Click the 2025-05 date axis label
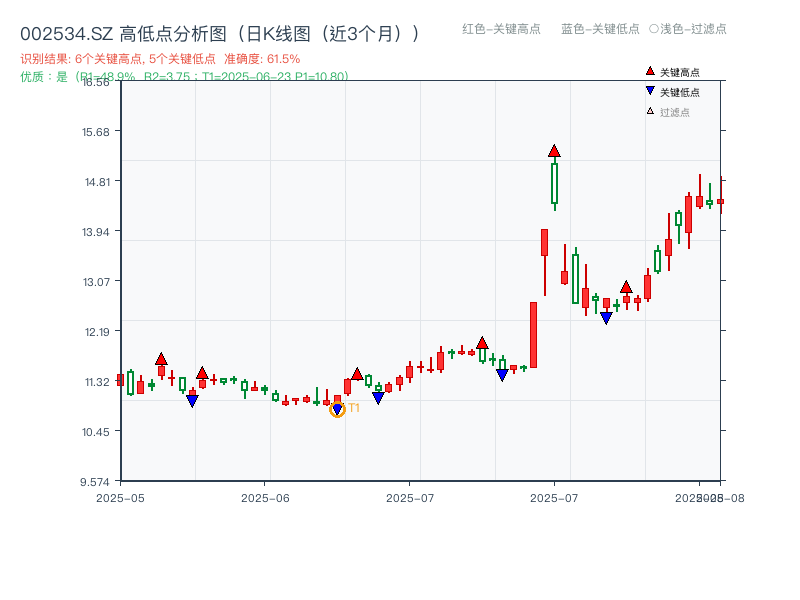 [120, 495]
